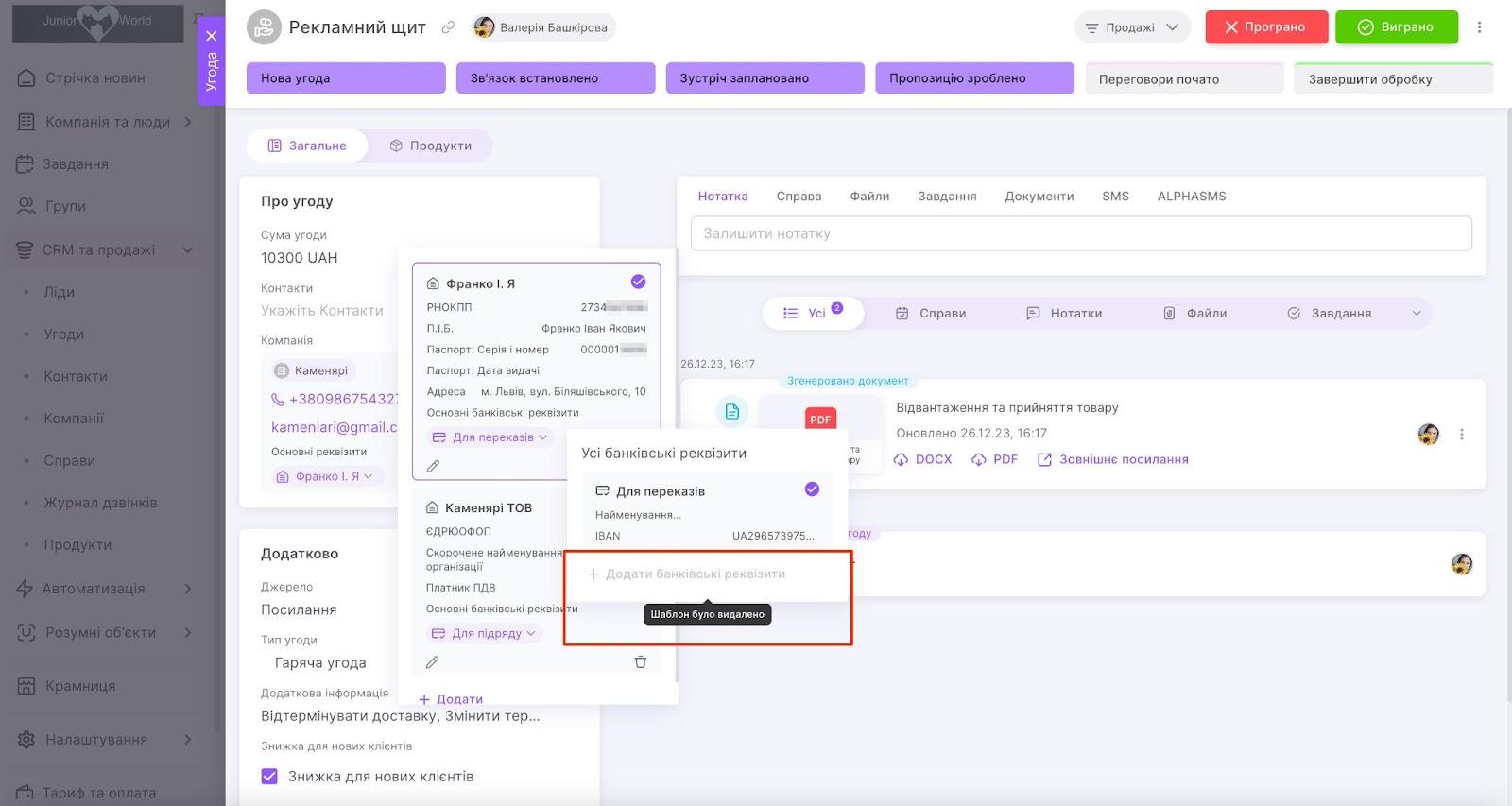Open the Файли tab above note field

[x=869, y=197]
